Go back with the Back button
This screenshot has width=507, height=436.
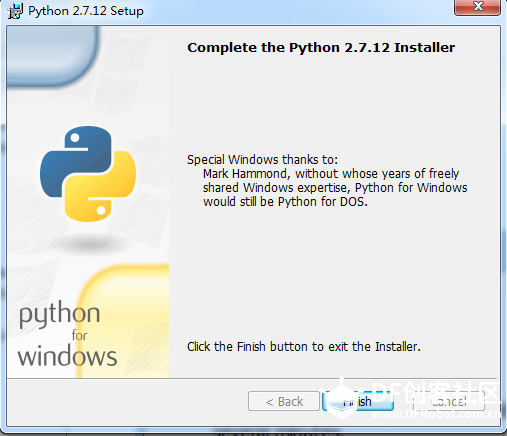[x=284, y=401]
